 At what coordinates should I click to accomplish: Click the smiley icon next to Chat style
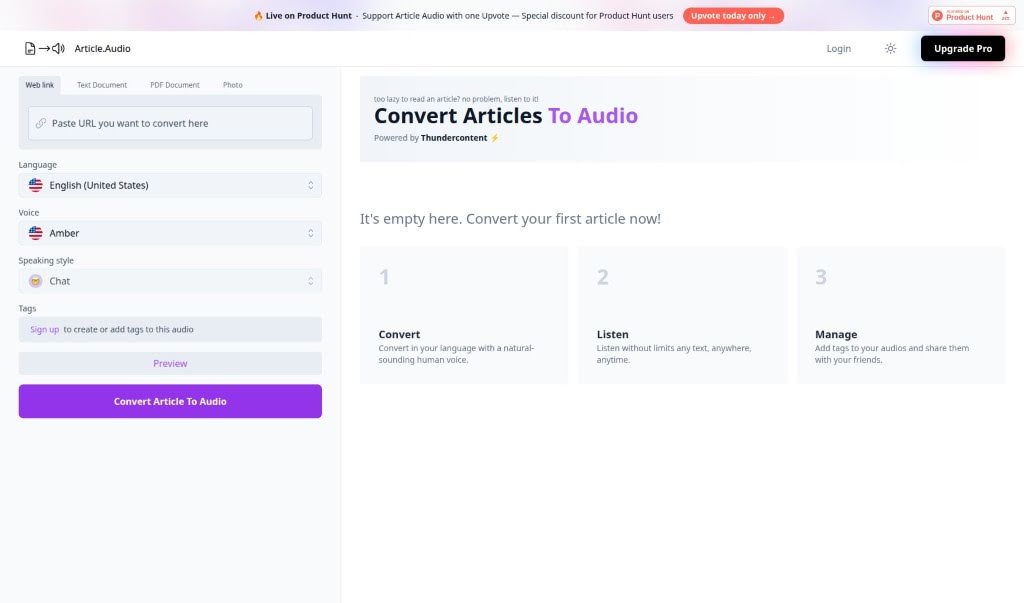34,280
